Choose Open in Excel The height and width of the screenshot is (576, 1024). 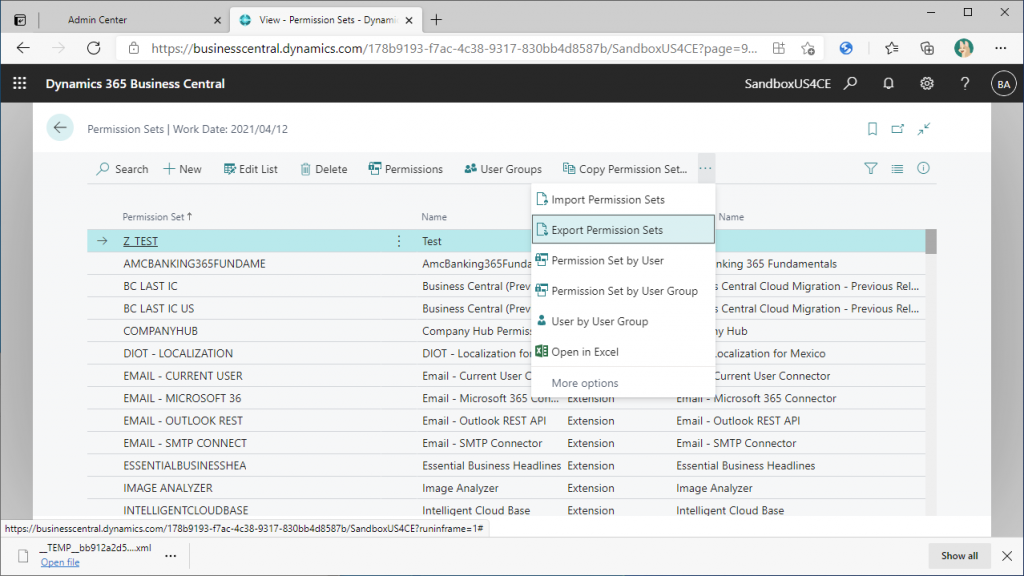pos(623,352)
